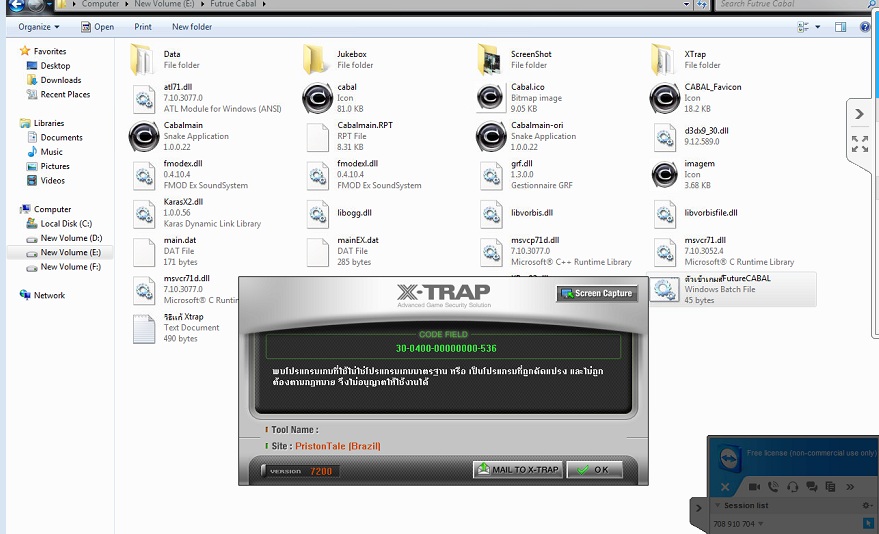Click the New folder toolbar button
The image size is (879, 534).
click(192, 26)
